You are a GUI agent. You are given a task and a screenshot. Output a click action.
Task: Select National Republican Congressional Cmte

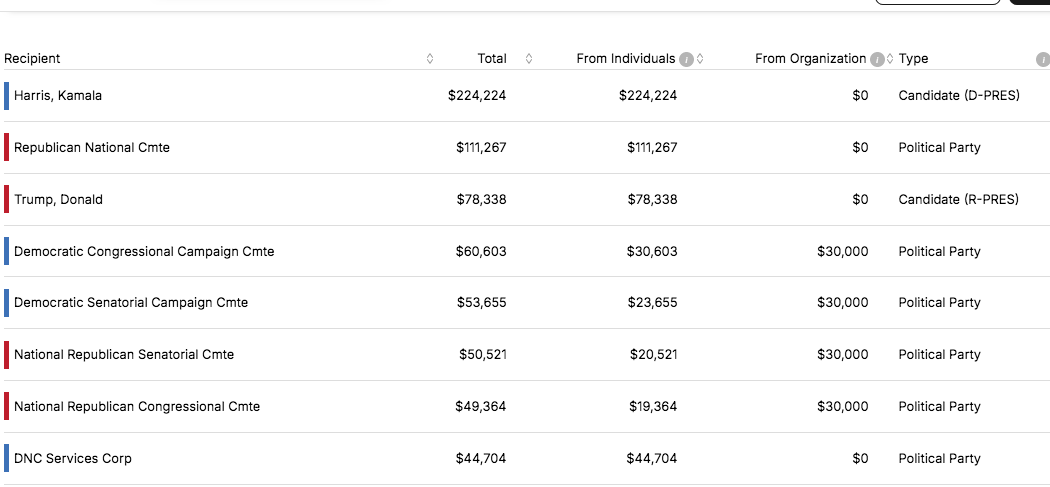click(x=137, y=407)
